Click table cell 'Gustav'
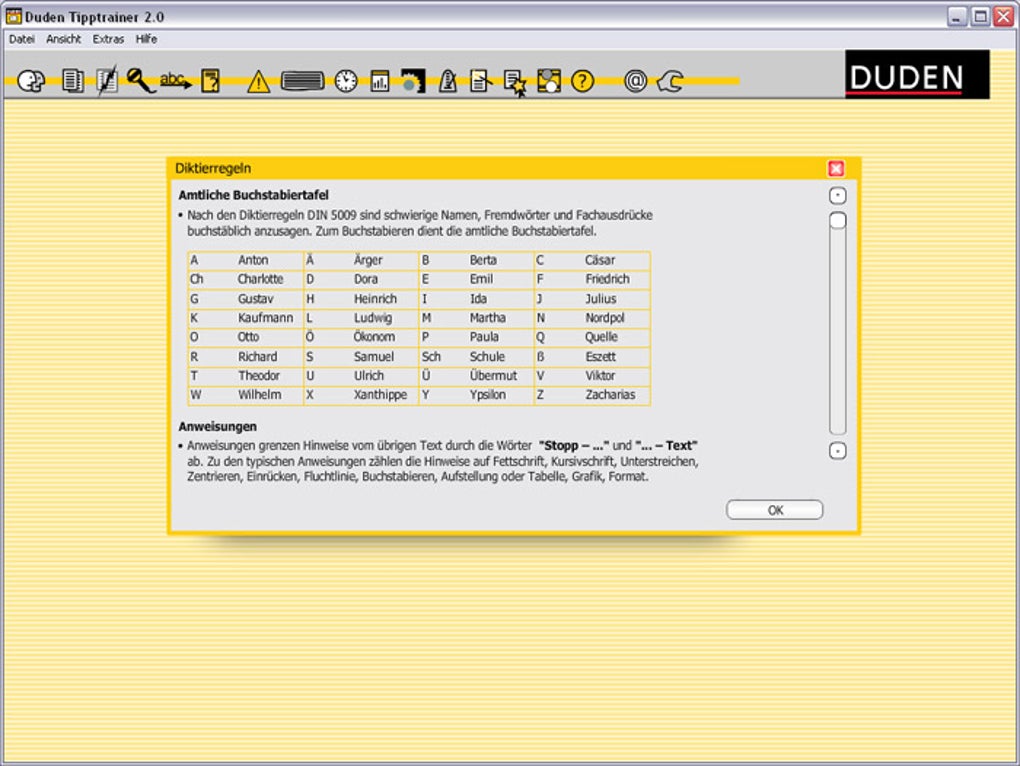 pos(255,299)
